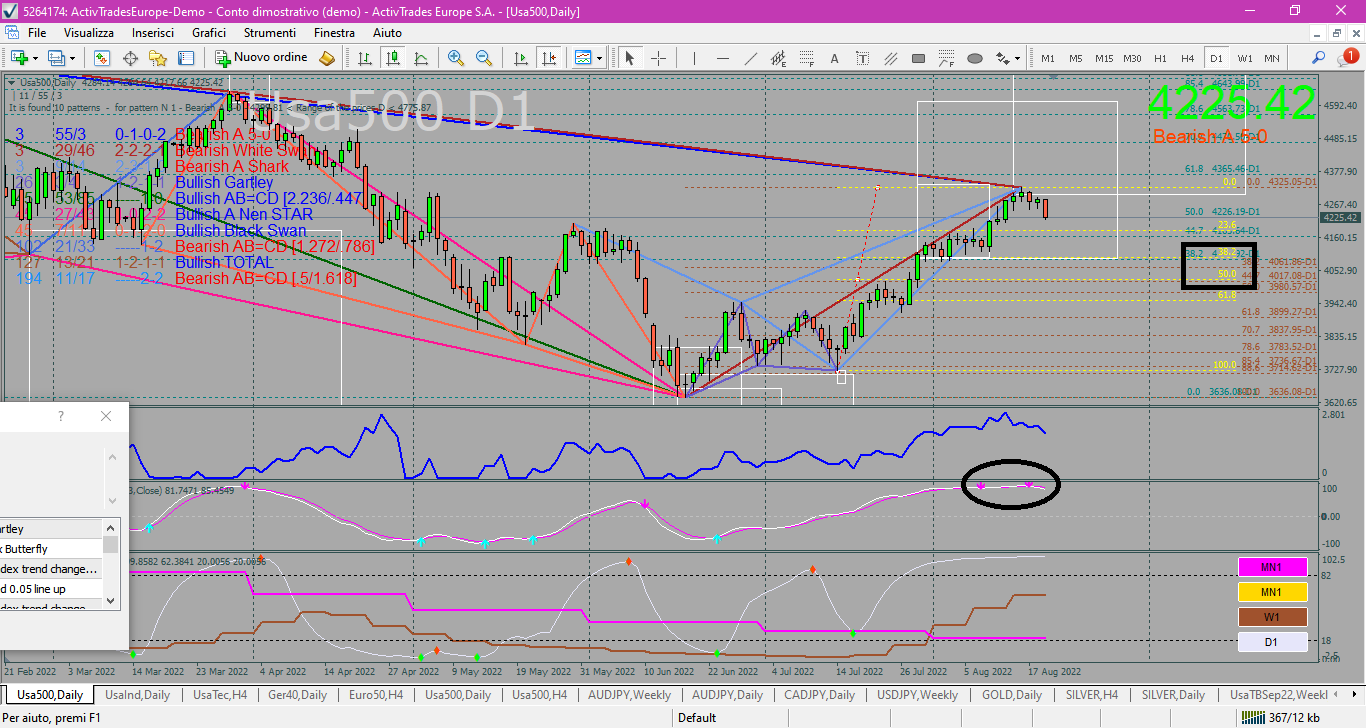This screenshot has width=1366, height=728.
Task: Toggle the Terminal panel icon
Action: (186, 58)
